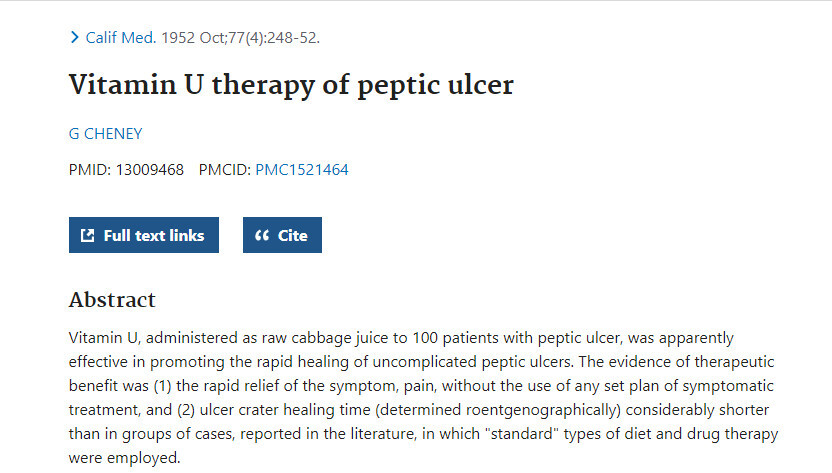
Task: Click the final line 'were employed.'
Action: 125,458
